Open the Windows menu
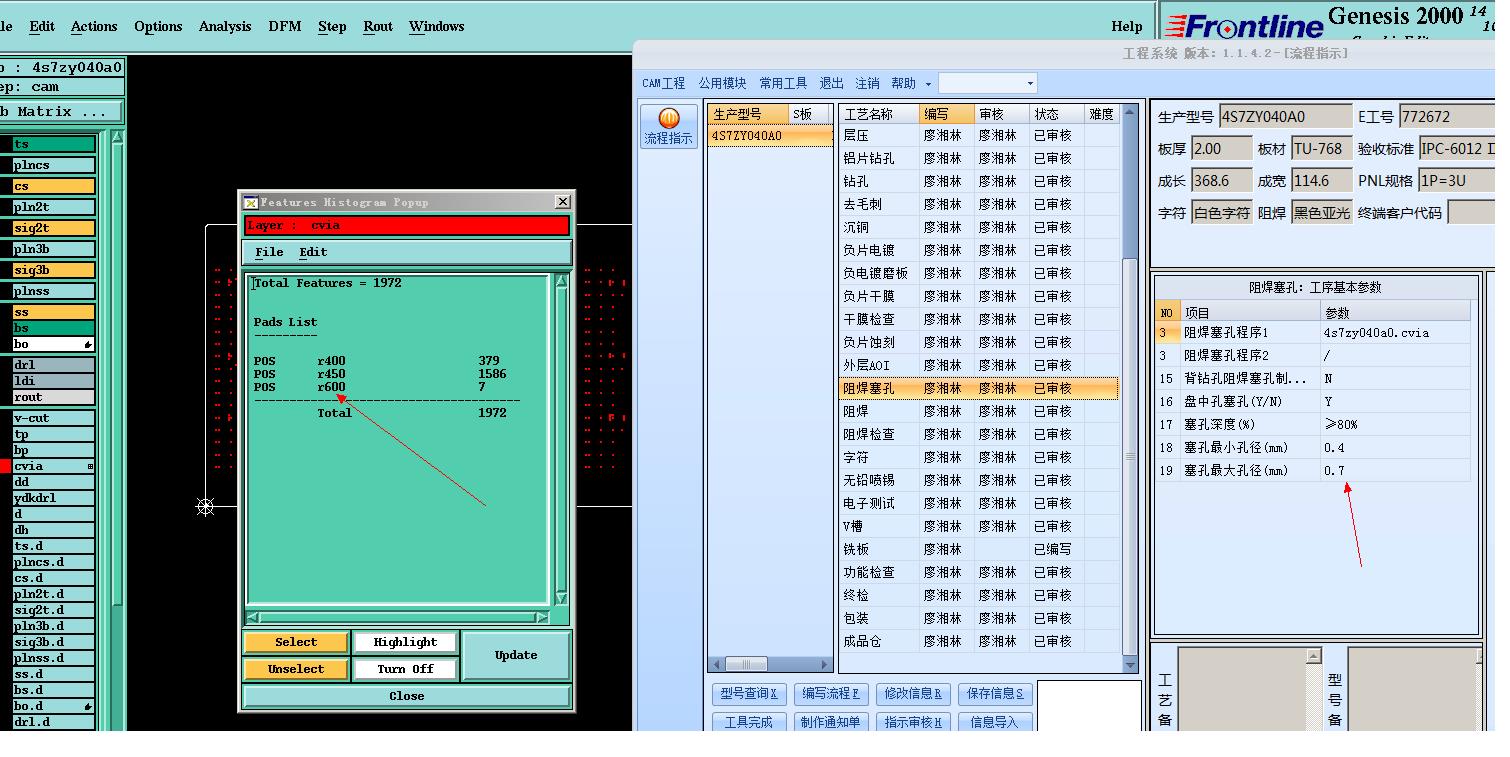This screenshot has width=1510, height=757. (x=437, y=27)
